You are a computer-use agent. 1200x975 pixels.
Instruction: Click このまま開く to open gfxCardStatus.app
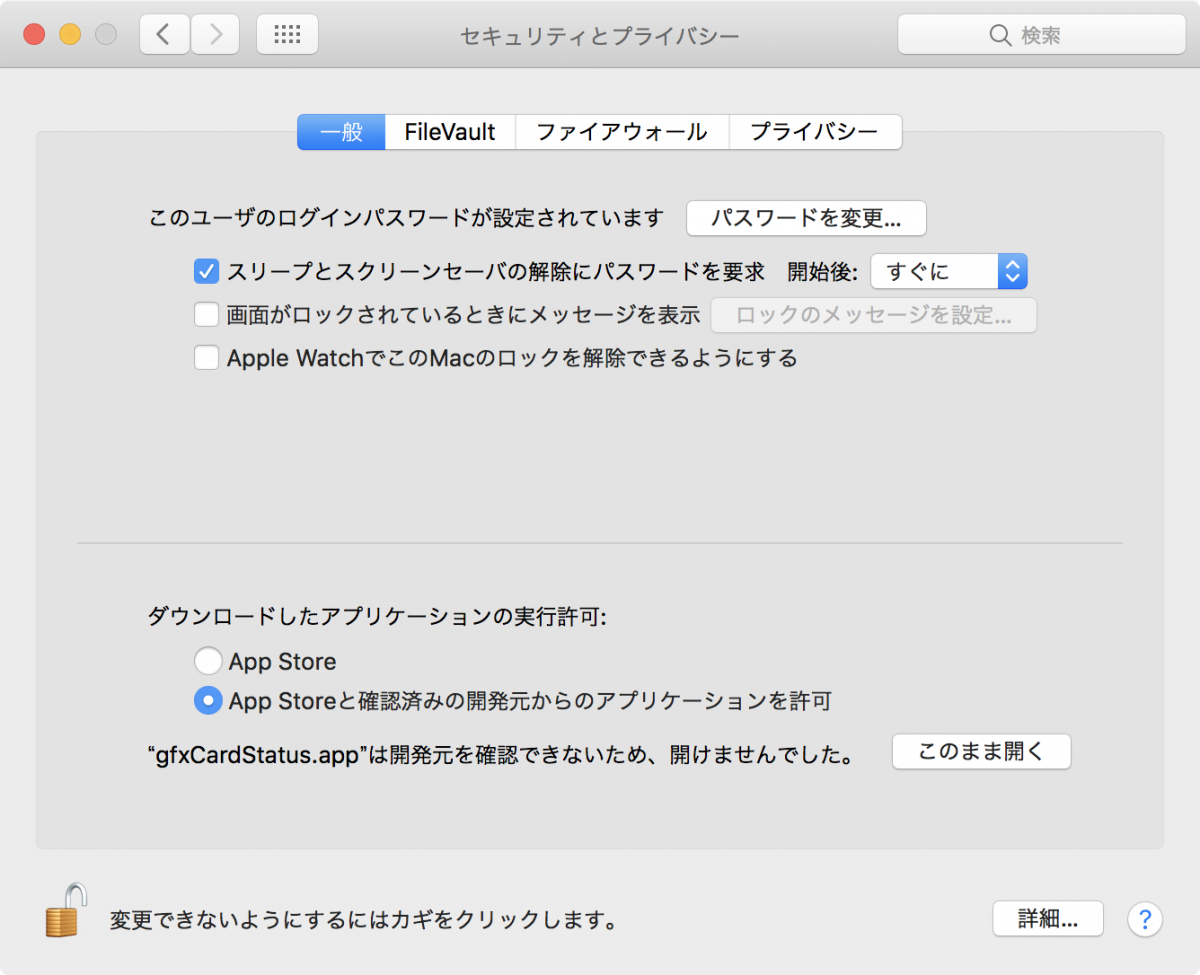pyautogui.click(x=981, y=751)
